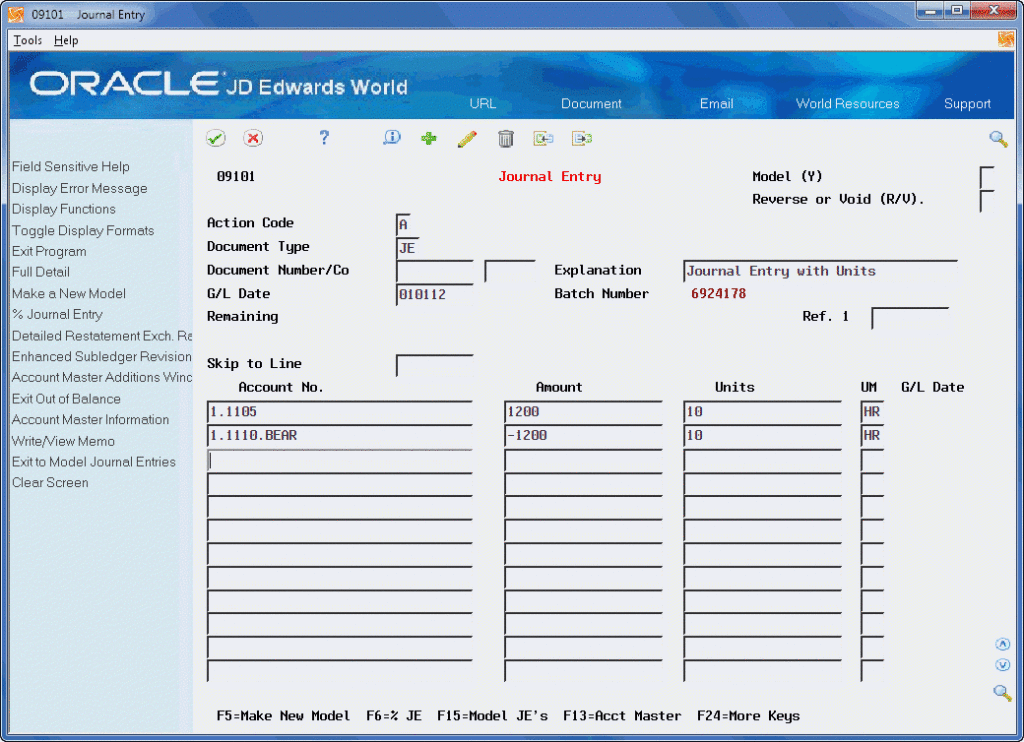This screenshot has height=742, width=1024.
Task: Click the scroll-up arrow icon at right
Action: pyautogui.click(x=1002, y=644)
